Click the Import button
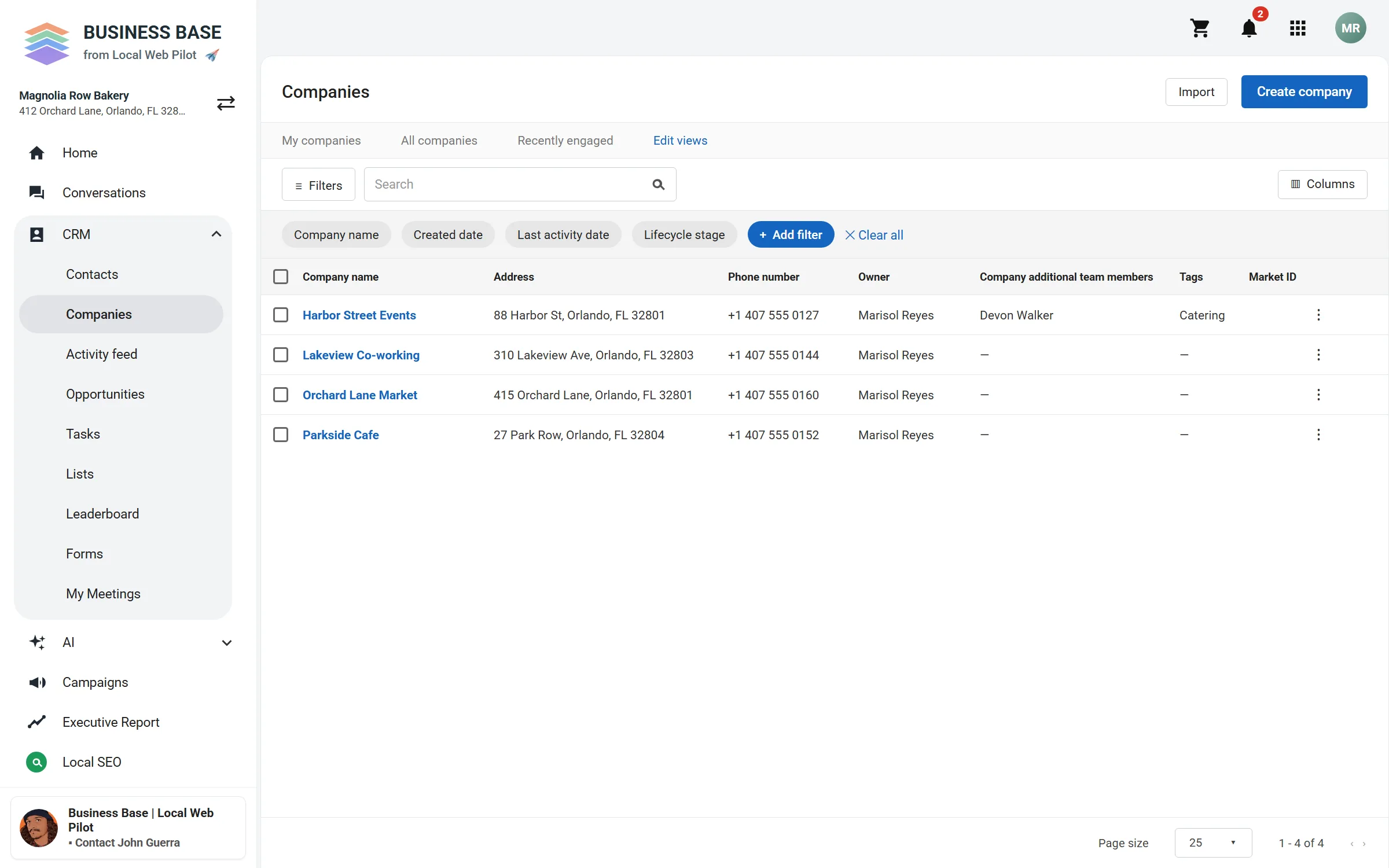 tap(1196, 92)
